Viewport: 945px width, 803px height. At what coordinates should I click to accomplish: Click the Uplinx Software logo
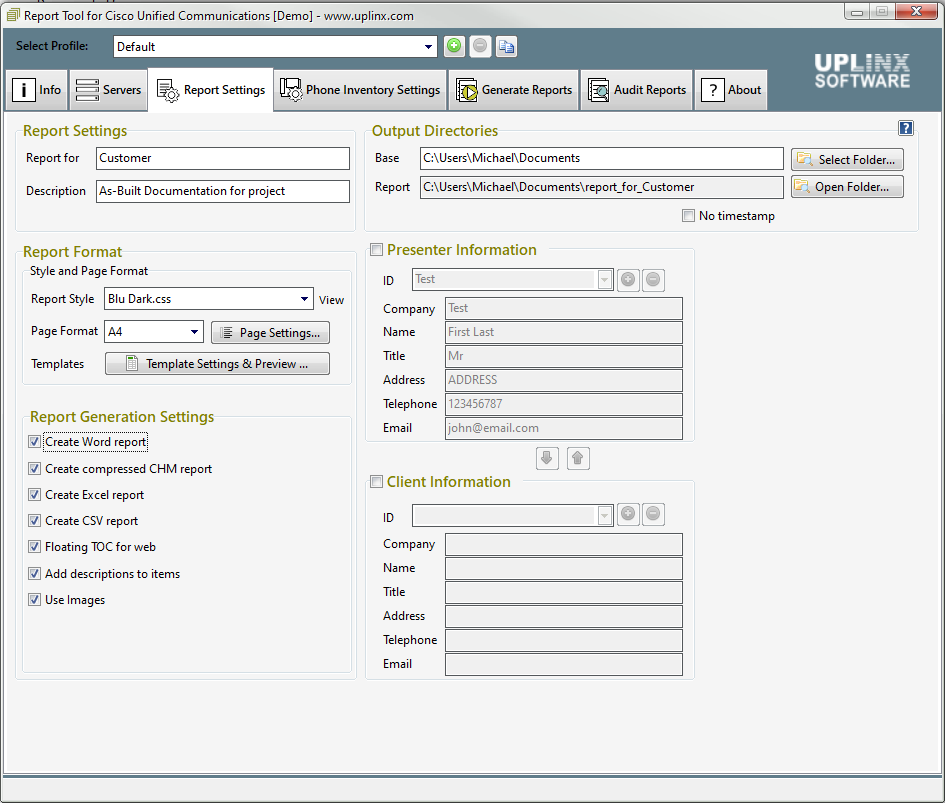[862, 71]
